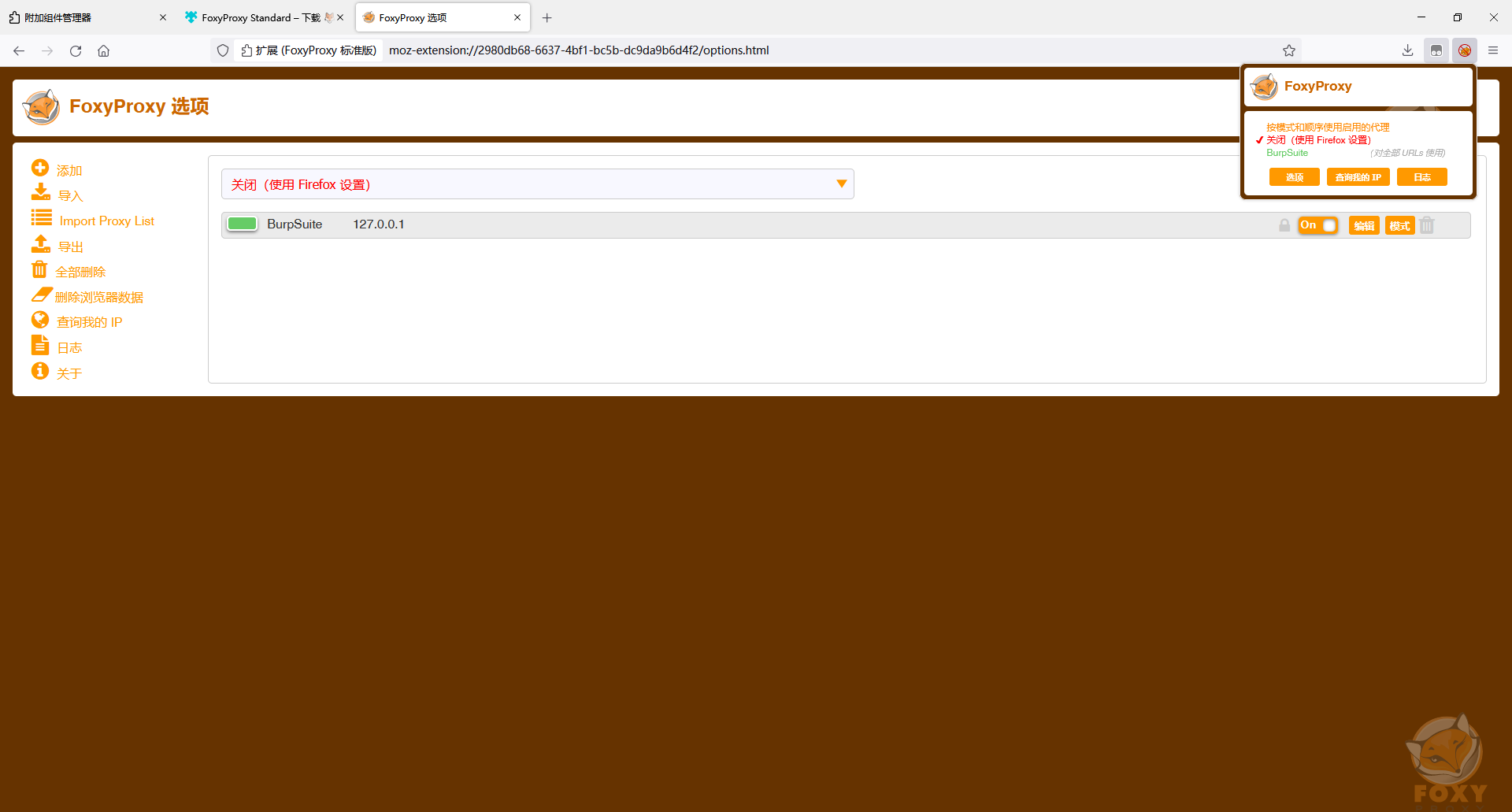Select BurpSuite proxy in the FoxyProxy popup
This screenshot has height=812, width=1512.
[1287, 153]
